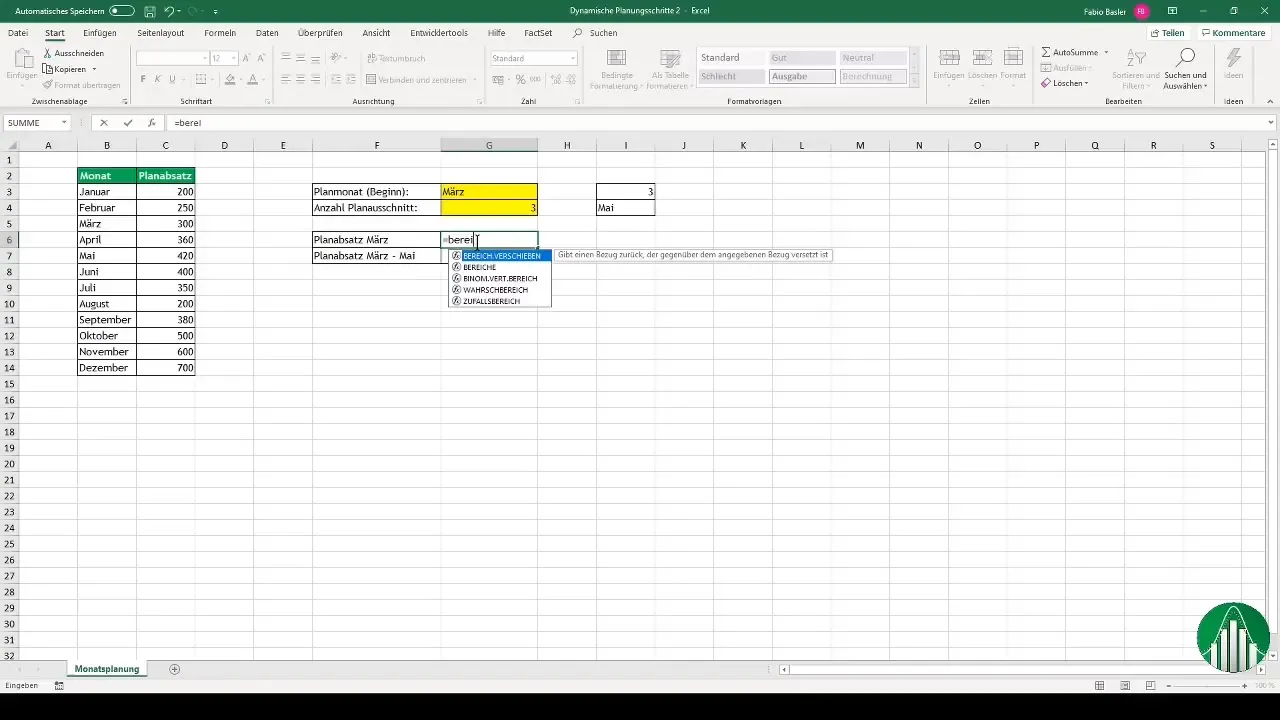This screenshot has width=1280, height=720.
Task: Collapse the ribbon with the chevron
Action: (x=1269, y=102)
